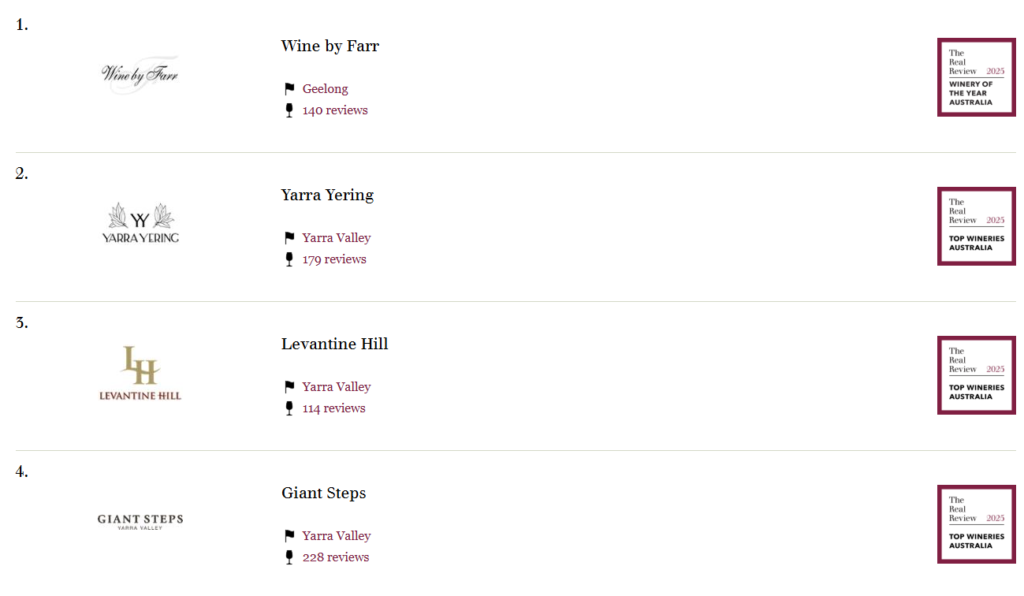Click the Yarra Yering logo image
The height and width of the screenshot is (596, 1024).
click(140, 223)
